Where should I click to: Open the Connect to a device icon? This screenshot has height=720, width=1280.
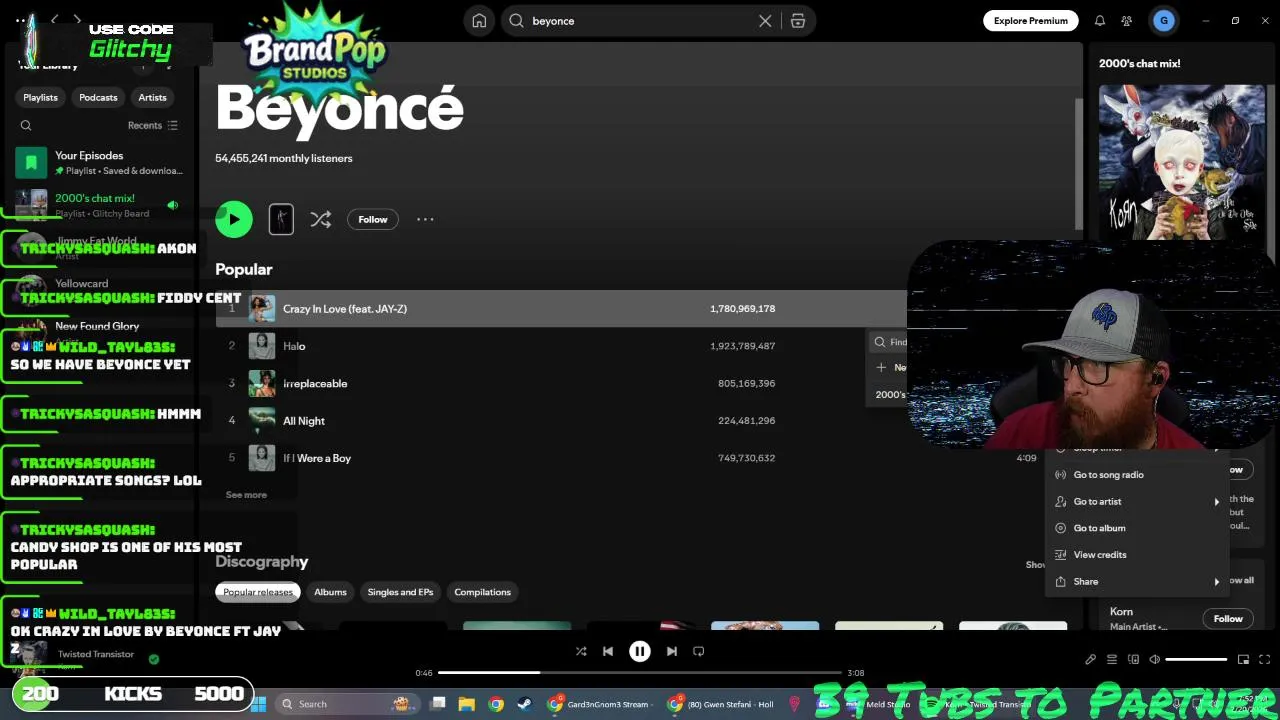tap(1133, 660)
